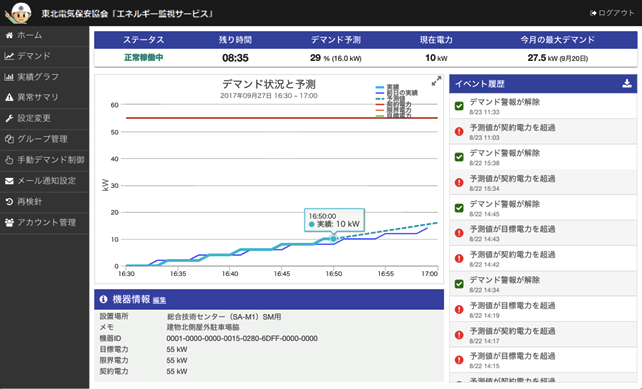Click the 東北電気保安協会 service title
This screenshot has height=389, width=642.
pos(128,14)
